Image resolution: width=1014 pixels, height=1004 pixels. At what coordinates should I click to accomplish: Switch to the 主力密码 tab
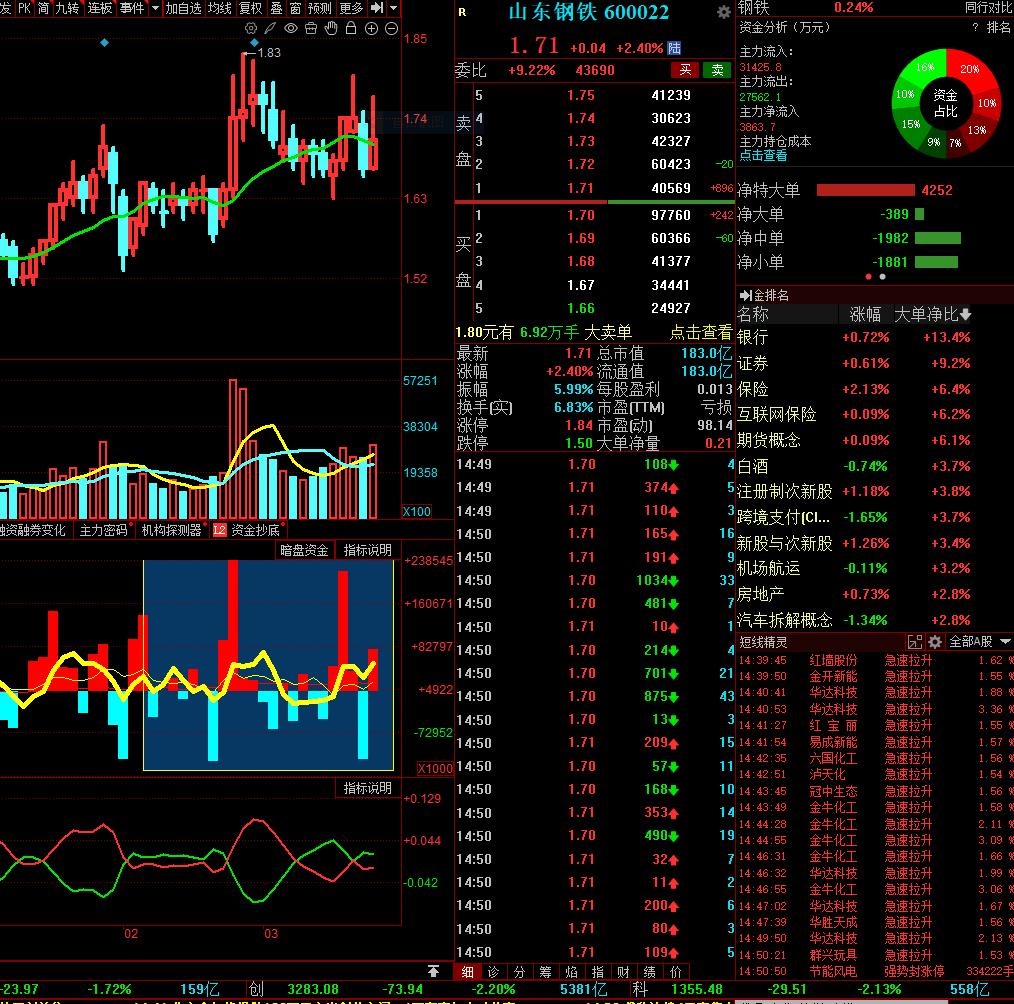(103, 530)
